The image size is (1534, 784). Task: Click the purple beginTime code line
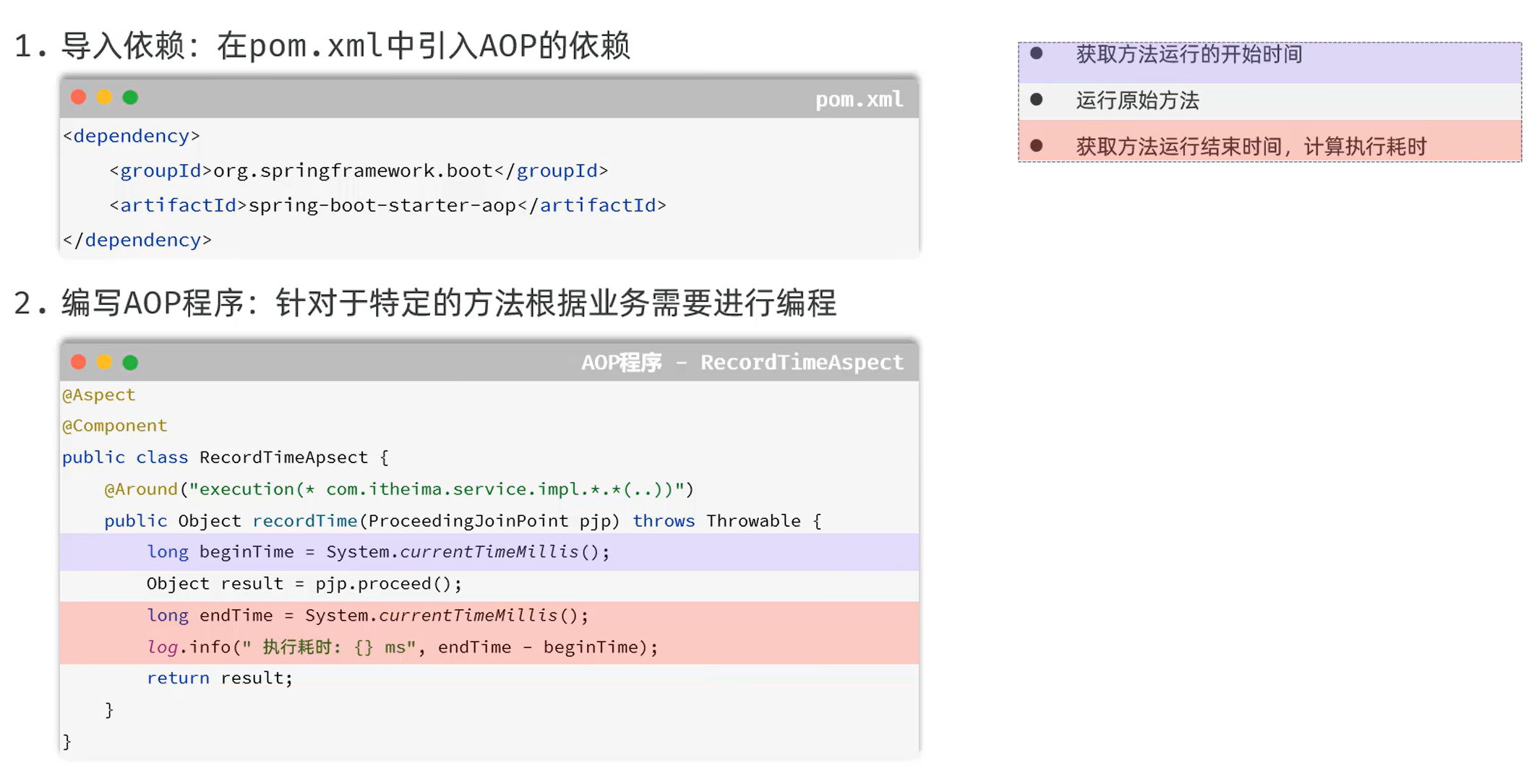tap(378, 552)
